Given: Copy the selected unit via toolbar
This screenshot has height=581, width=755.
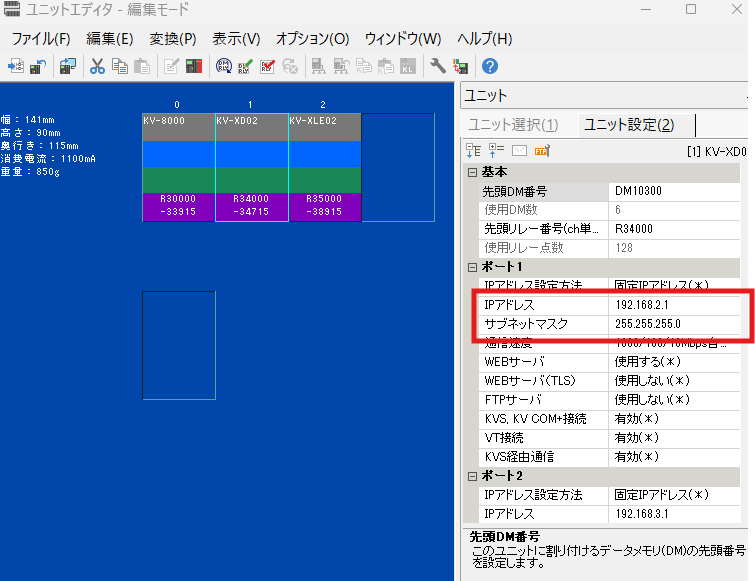Looking at the screenshot, I should point(119,66).
